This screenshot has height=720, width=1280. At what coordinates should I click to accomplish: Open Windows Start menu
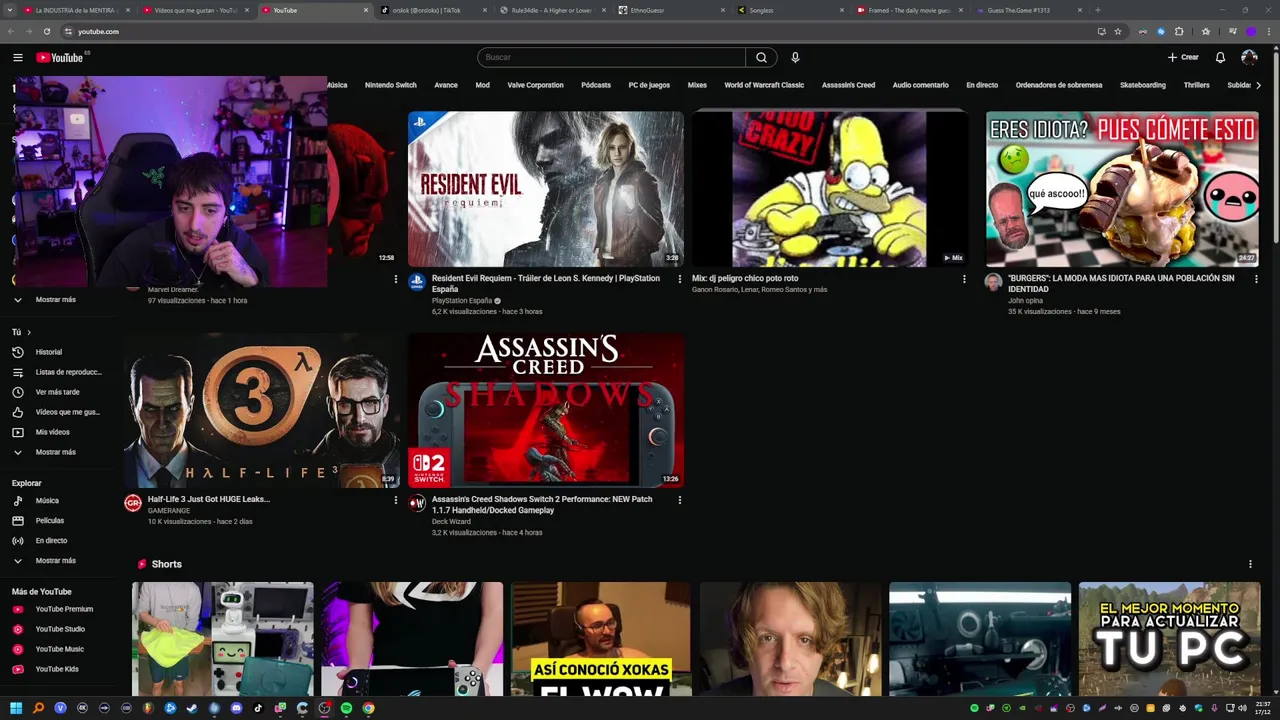[16, 708]
